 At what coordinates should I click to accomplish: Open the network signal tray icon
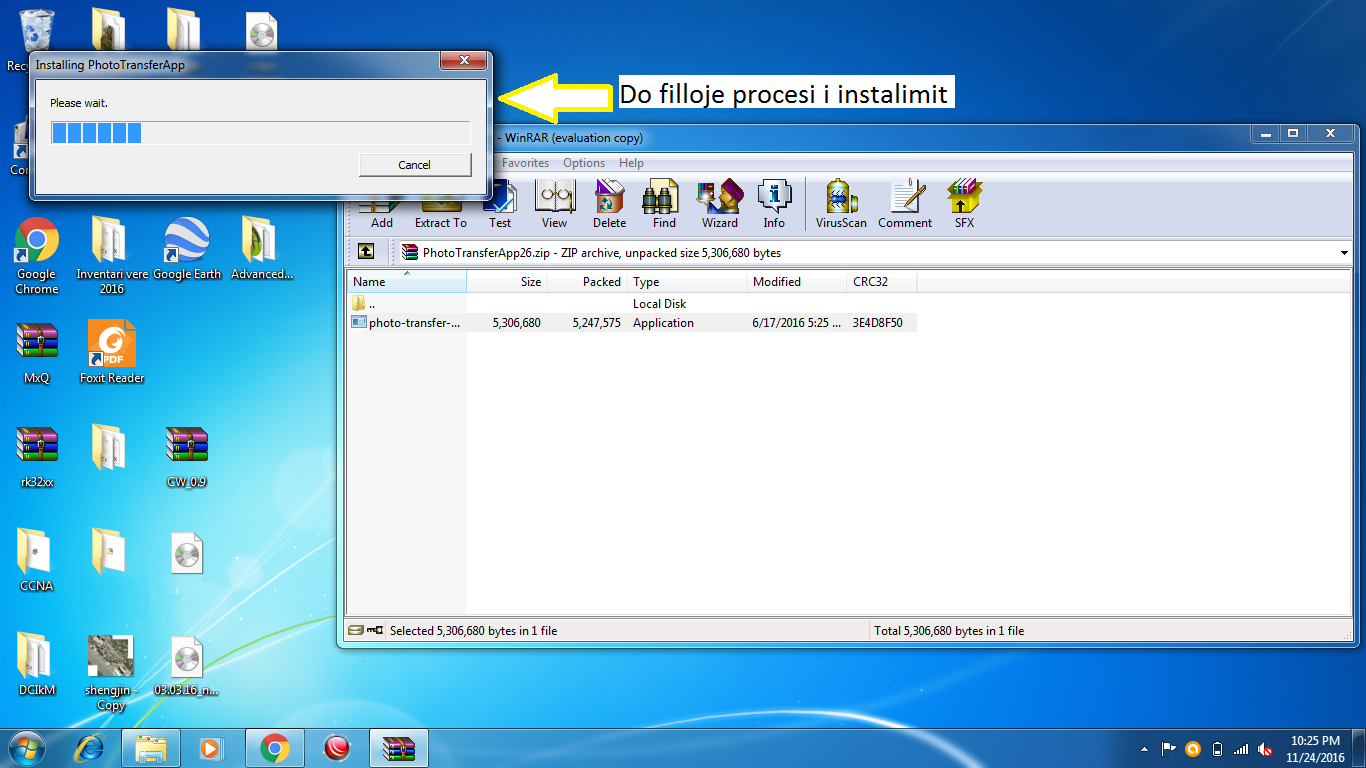point(1241,749)
